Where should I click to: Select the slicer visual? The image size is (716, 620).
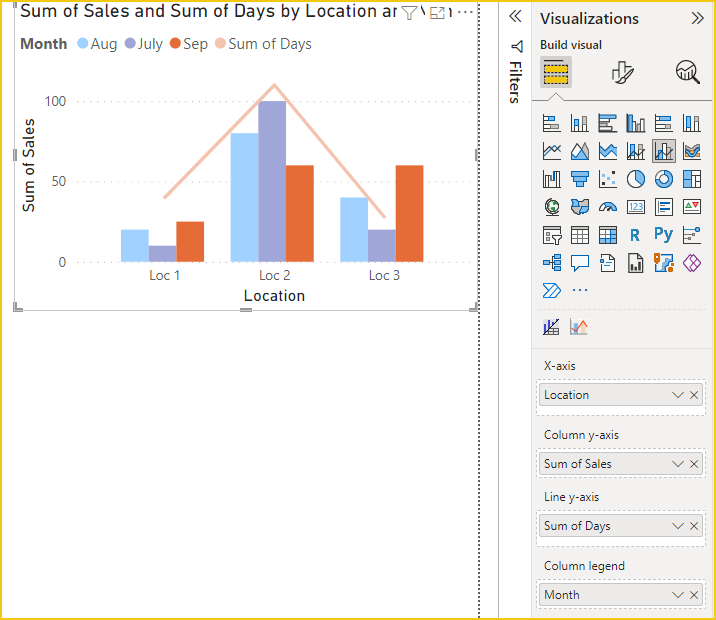click(x=552, y=235)
